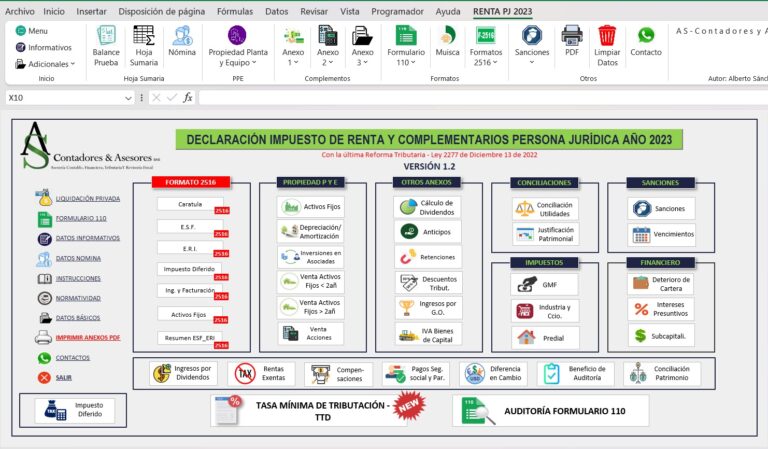Open the Name Box dropdown arrow

(x=128, y=98)
